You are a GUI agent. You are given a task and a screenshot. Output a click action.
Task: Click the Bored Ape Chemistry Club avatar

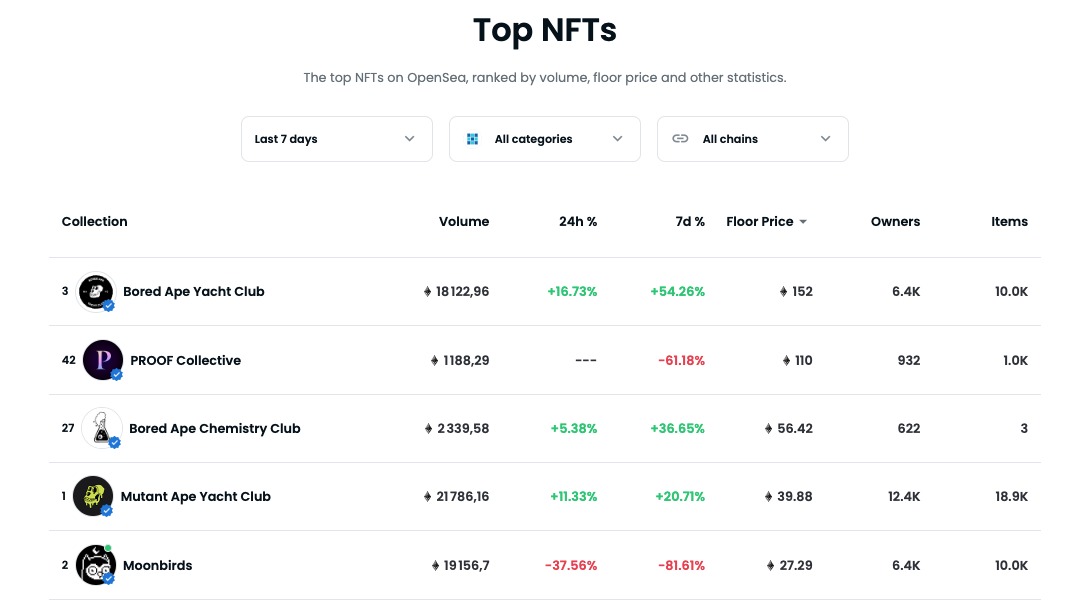[101, 428]
